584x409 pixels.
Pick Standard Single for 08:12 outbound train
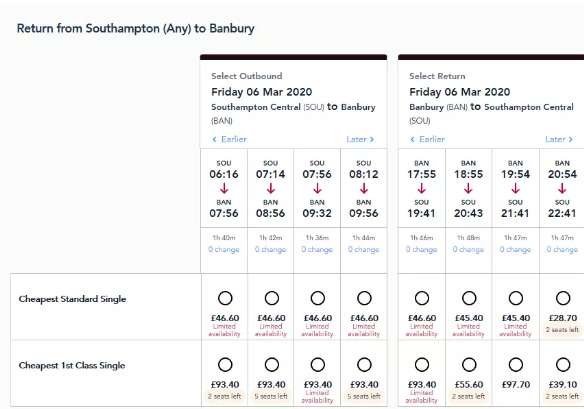pos(364,298)
